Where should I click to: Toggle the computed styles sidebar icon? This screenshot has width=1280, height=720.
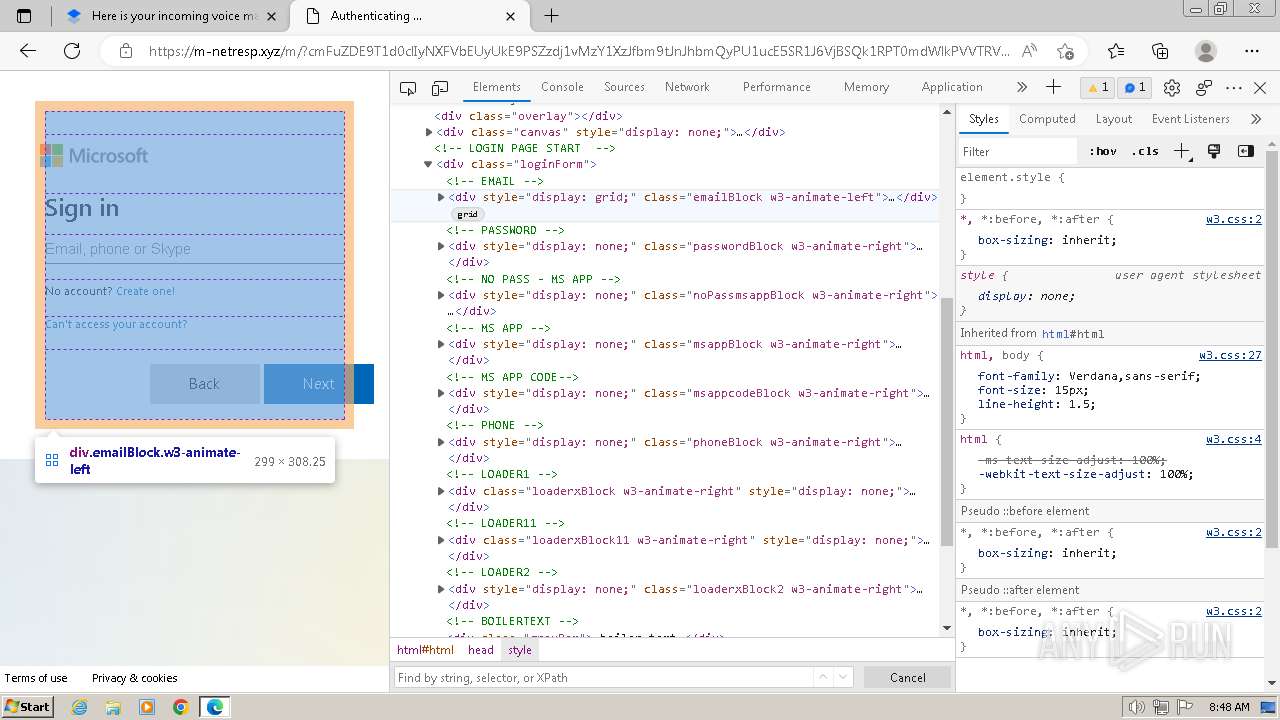coord(1246,151)
